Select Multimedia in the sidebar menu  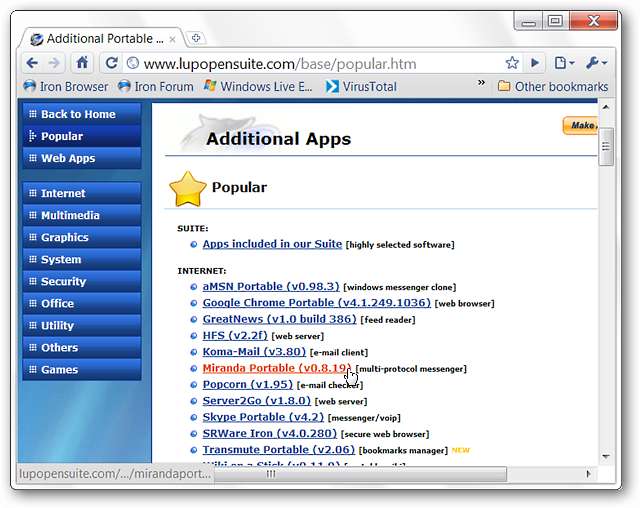click(81, 215)
